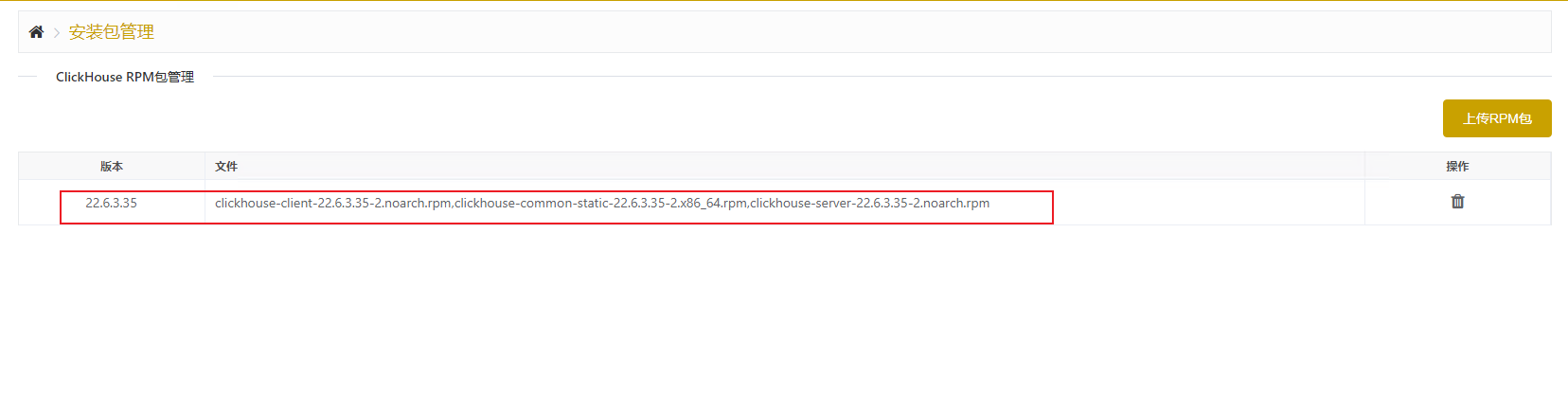Go to home via house icon
The height and width of the screenshot is (412, 1568).
coord(36,32)
